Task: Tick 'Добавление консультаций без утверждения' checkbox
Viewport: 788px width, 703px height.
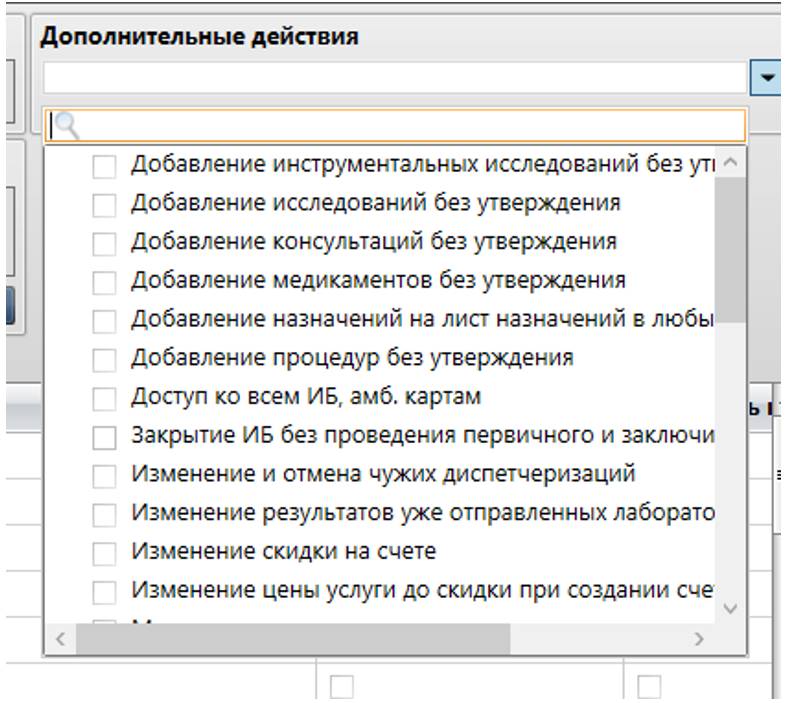Action: click(x=105, y=243)
